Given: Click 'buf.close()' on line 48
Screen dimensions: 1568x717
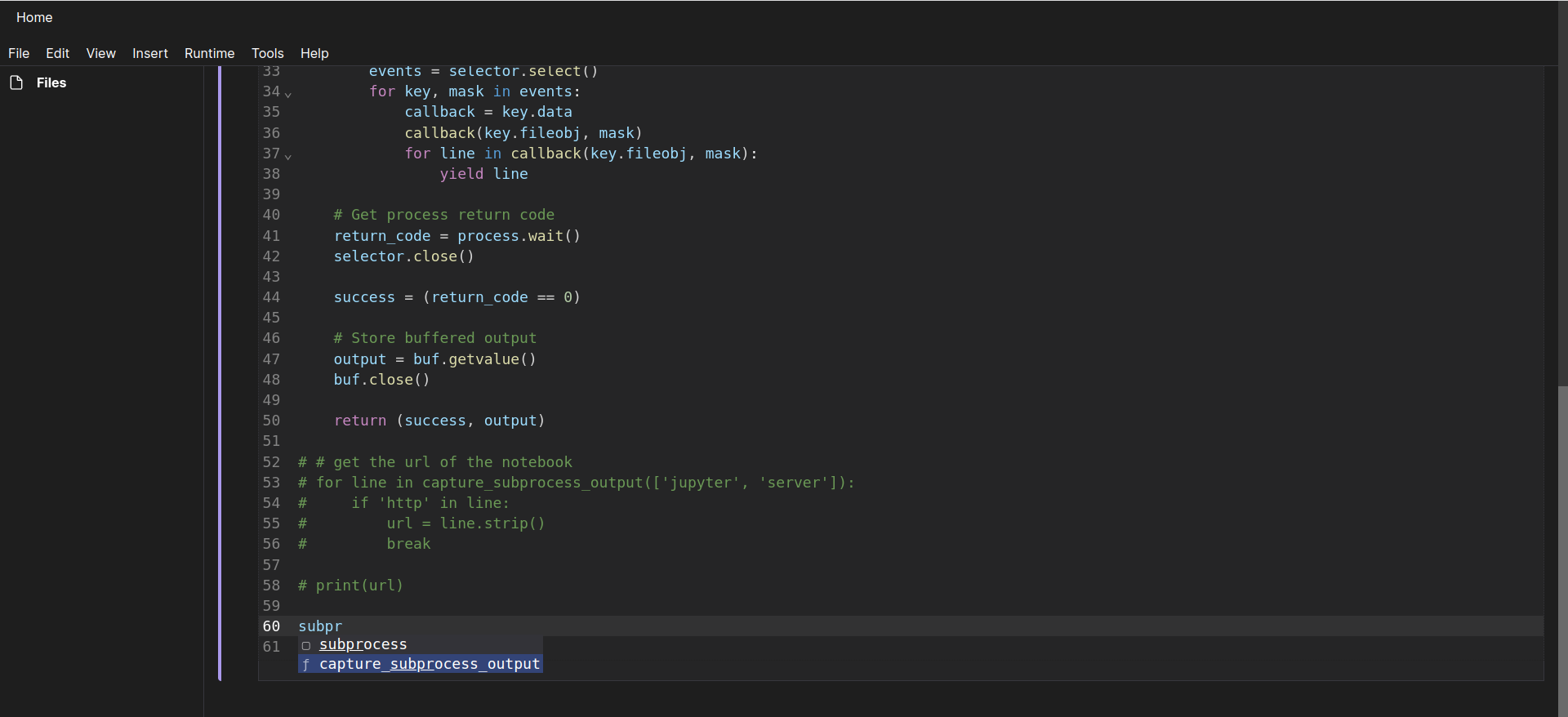Looking at the screenshot, I should (381, 380).
